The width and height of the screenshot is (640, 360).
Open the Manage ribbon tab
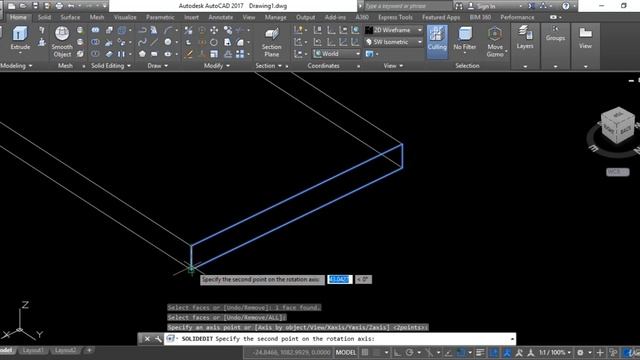coord(276,17)
